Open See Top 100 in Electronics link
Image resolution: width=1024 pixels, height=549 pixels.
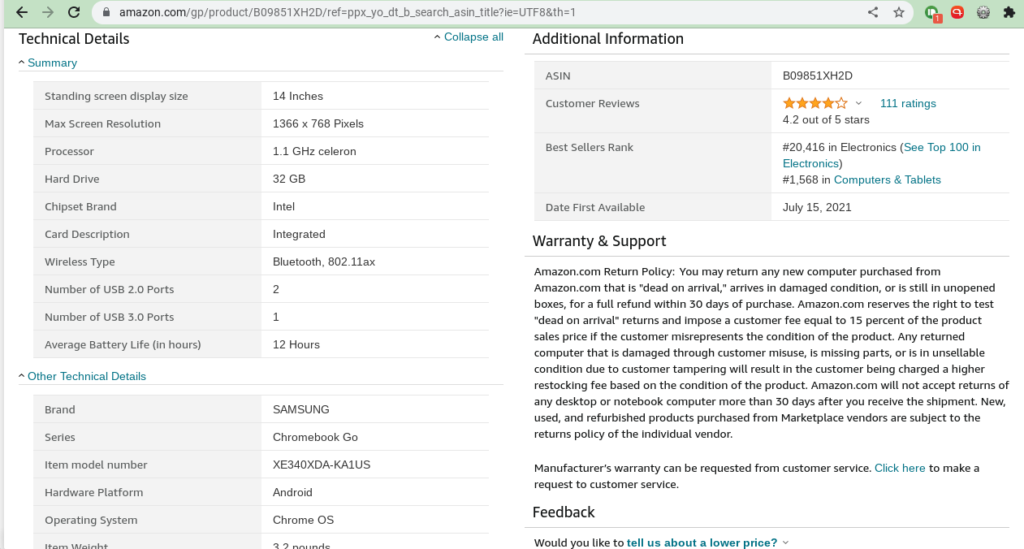click(882, 155)
